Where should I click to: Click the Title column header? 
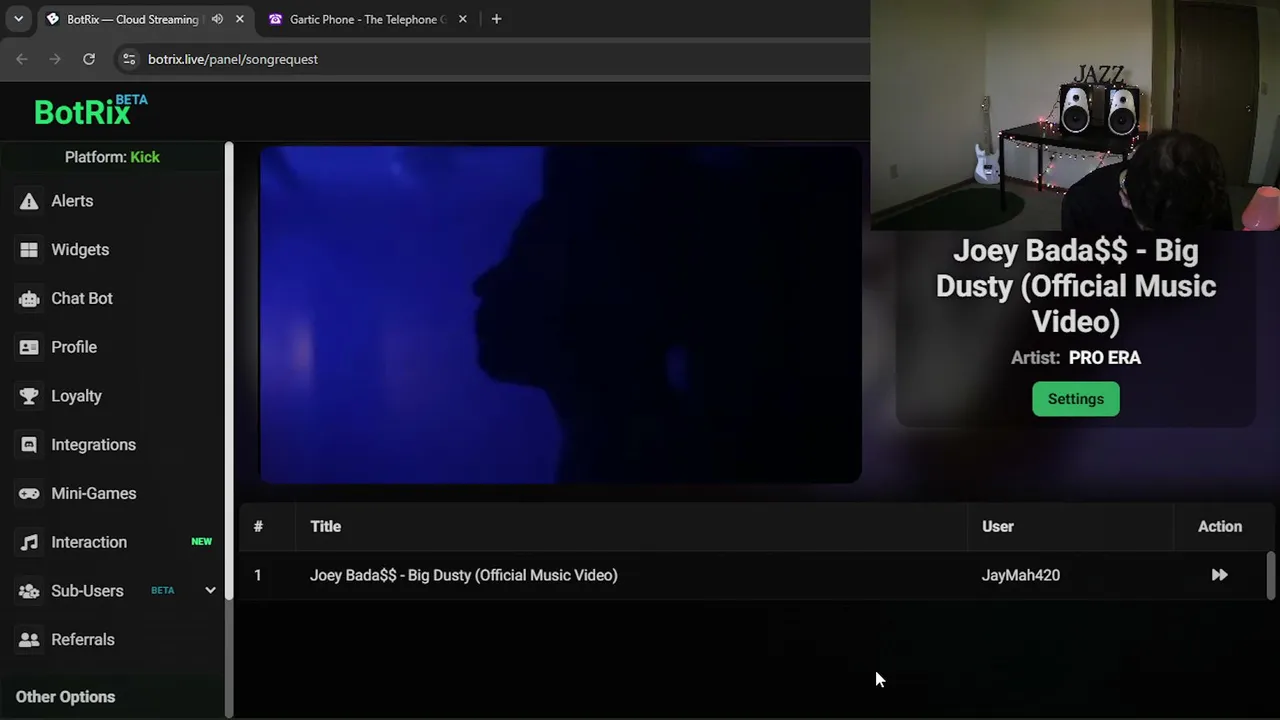click(325, 527)
